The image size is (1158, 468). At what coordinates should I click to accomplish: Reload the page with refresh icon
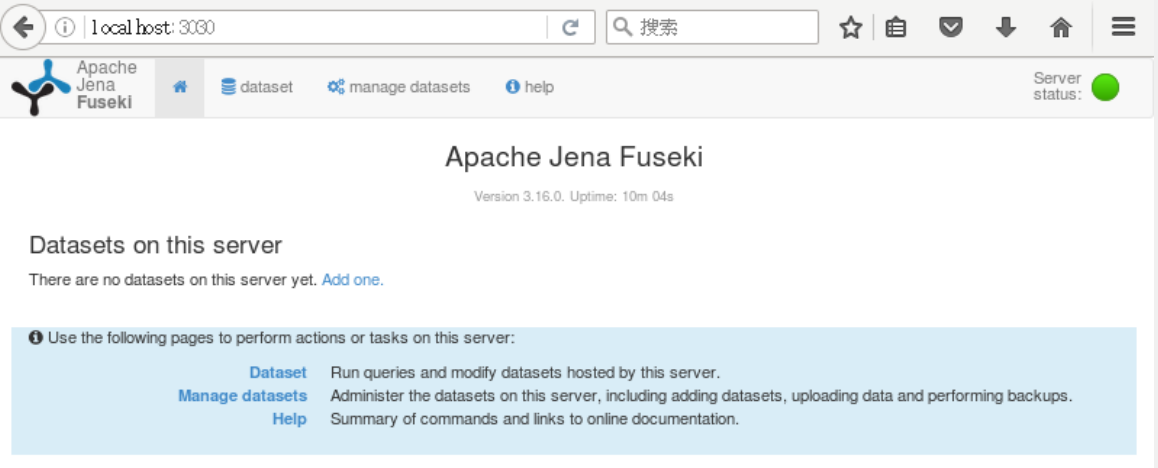(x=569, y=28)
